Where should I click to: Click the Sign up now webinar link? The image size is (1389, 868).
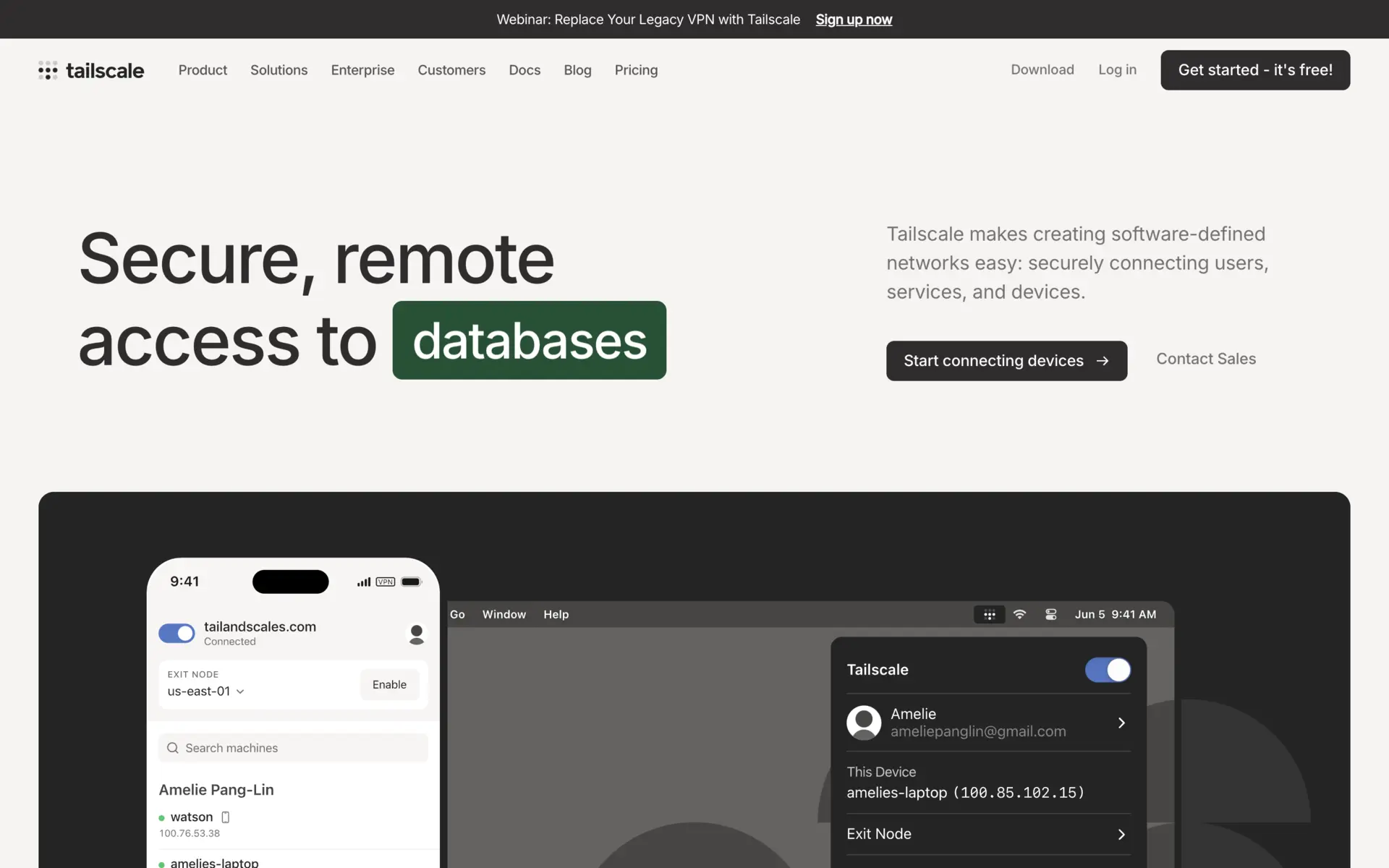[854, 20]
